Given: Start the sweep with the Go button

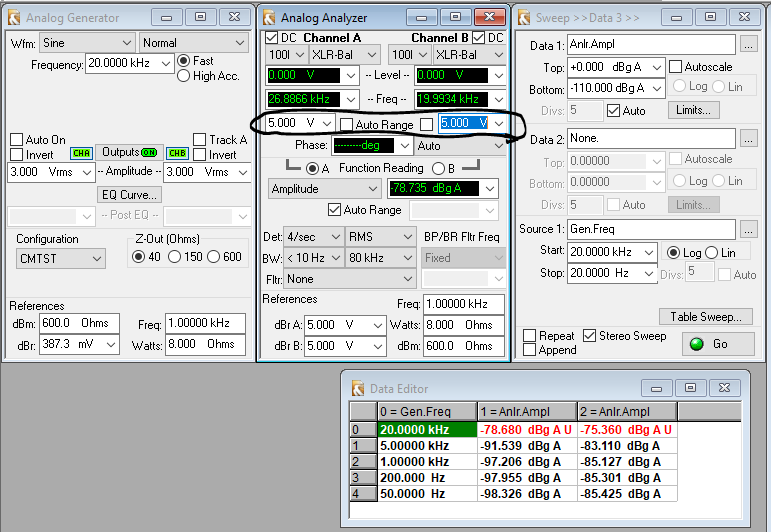Looking at the screenshot, I should point(718,344).
